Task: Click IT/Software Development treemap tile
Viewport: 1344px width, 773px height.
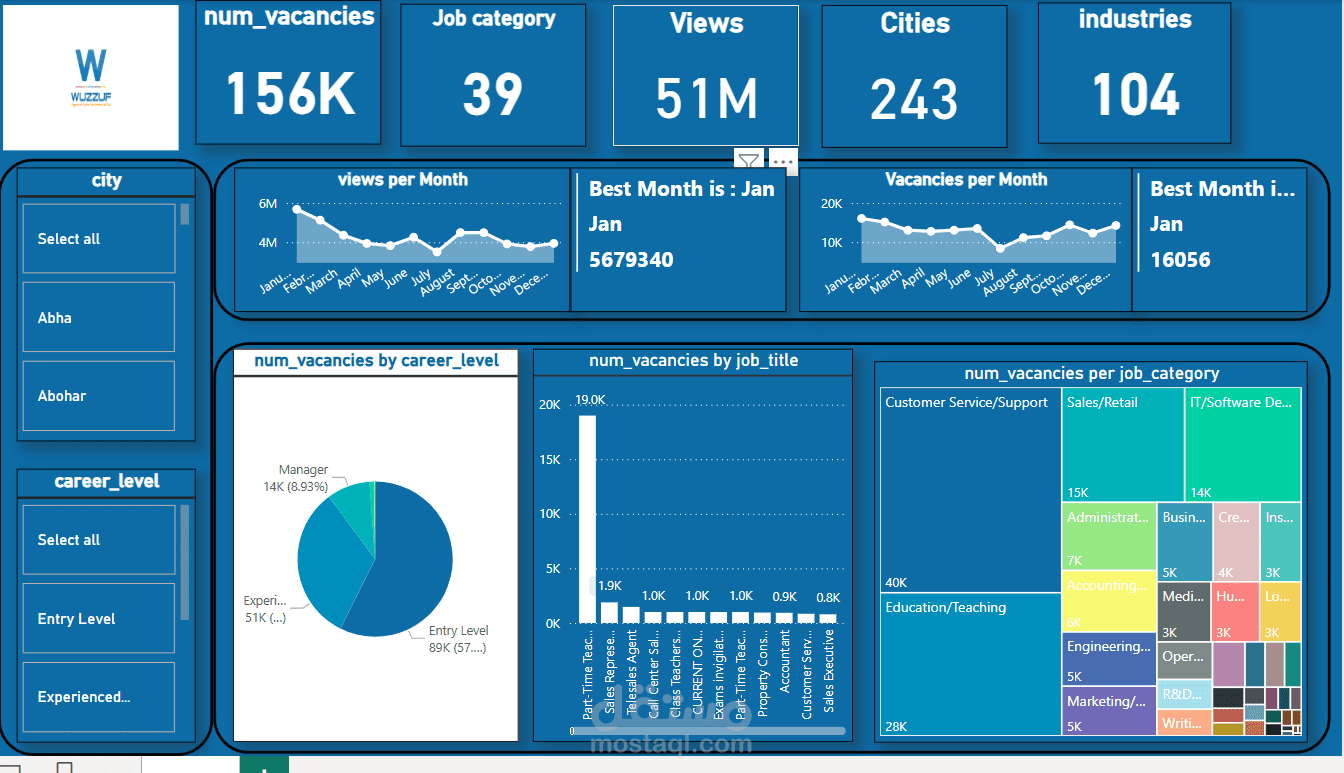Action: click(1243, 445)
